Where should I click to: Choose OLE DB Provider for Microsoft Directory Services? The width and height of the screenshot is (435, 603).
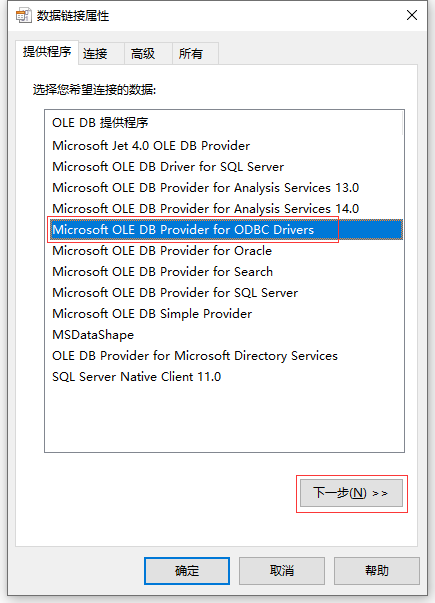tap(224, 356)
